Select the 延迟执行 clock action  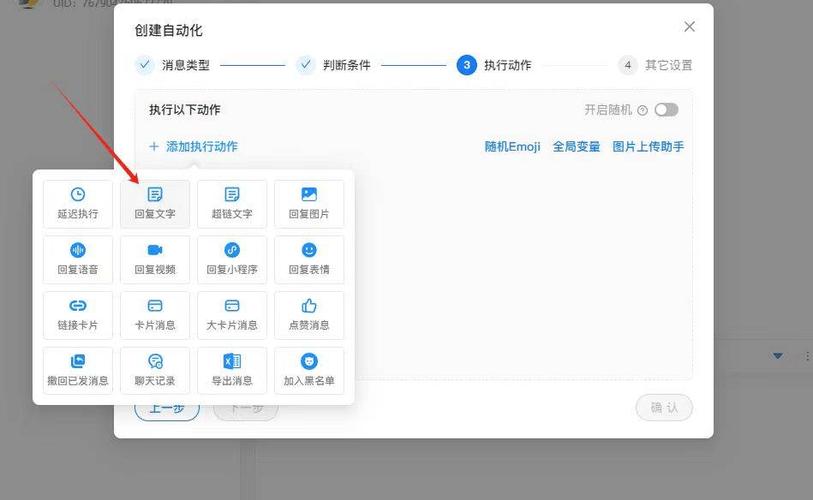click(x=78, y=204)
